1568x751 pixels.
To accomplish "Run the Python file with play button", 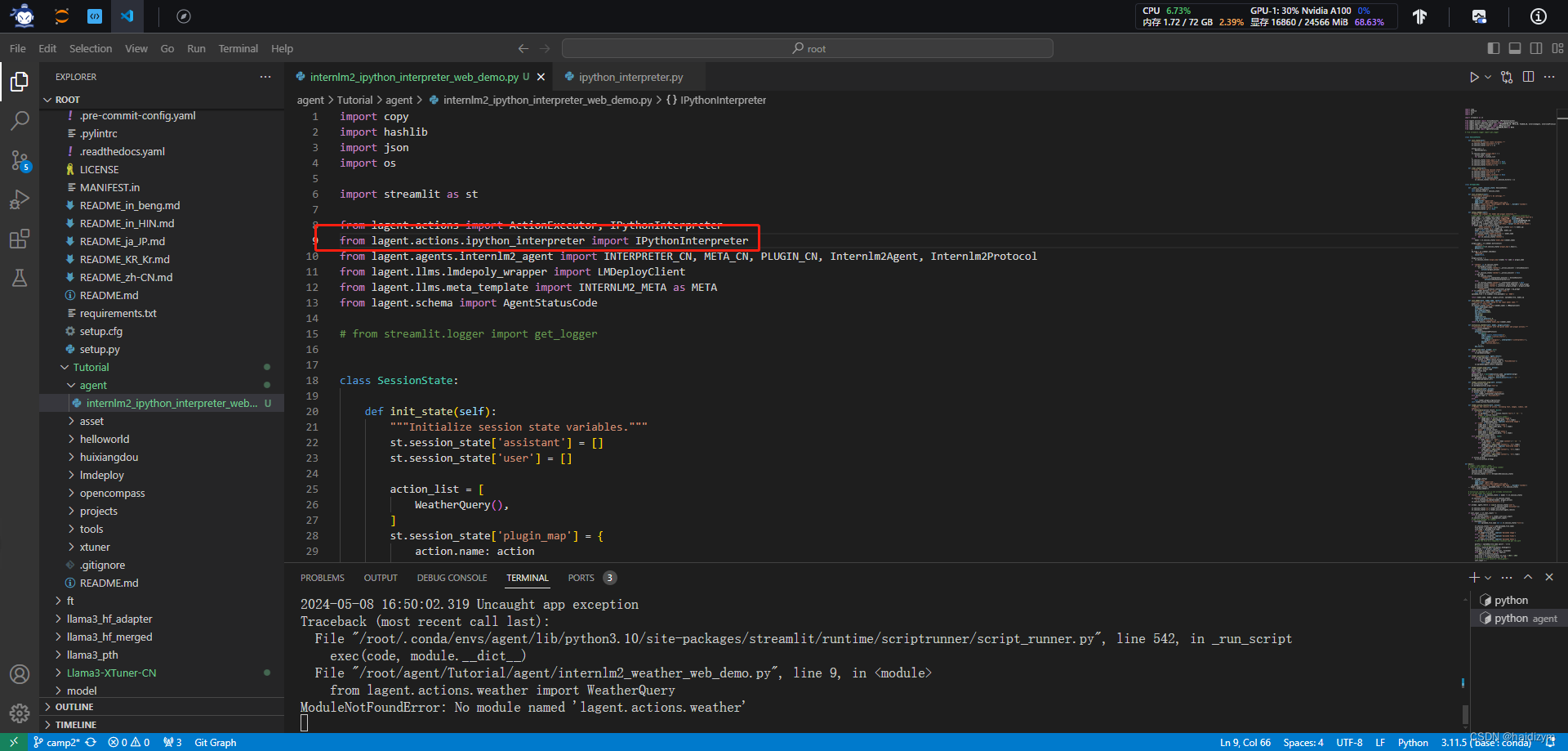I will click(1474, 77).
